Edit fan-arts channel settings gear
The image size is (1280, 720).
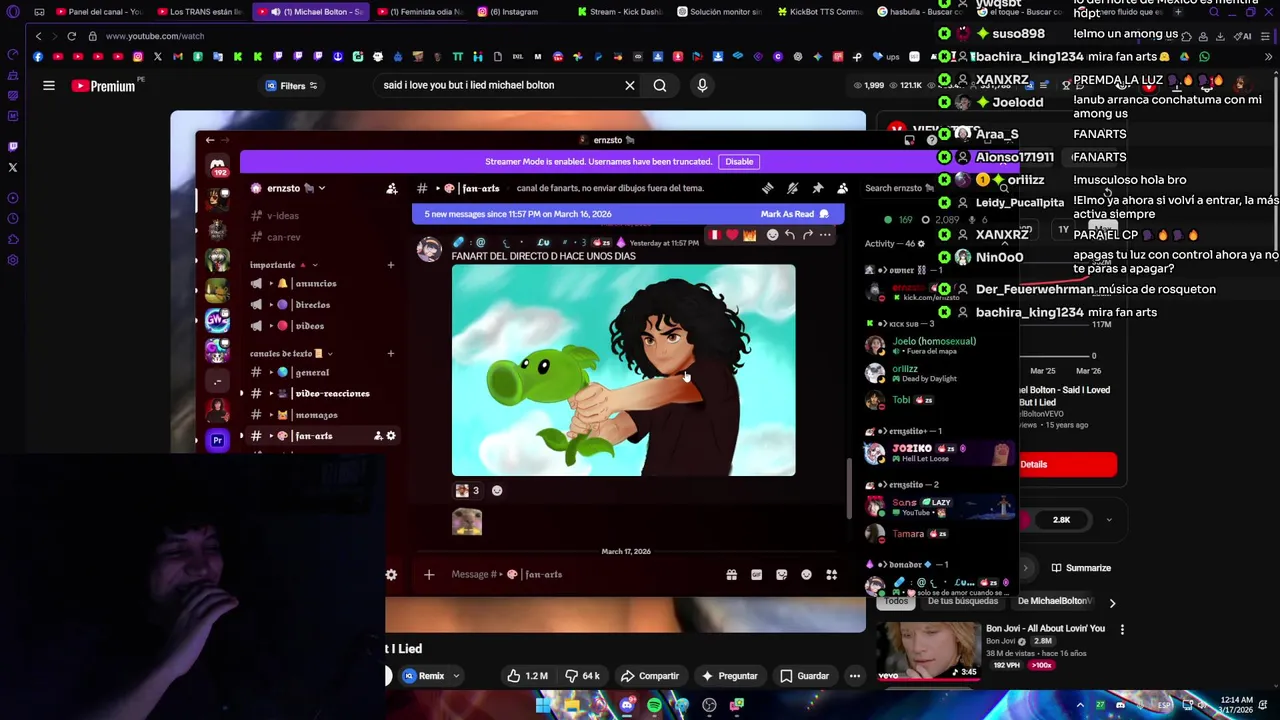pyautogui.click(x=391, y=436)
